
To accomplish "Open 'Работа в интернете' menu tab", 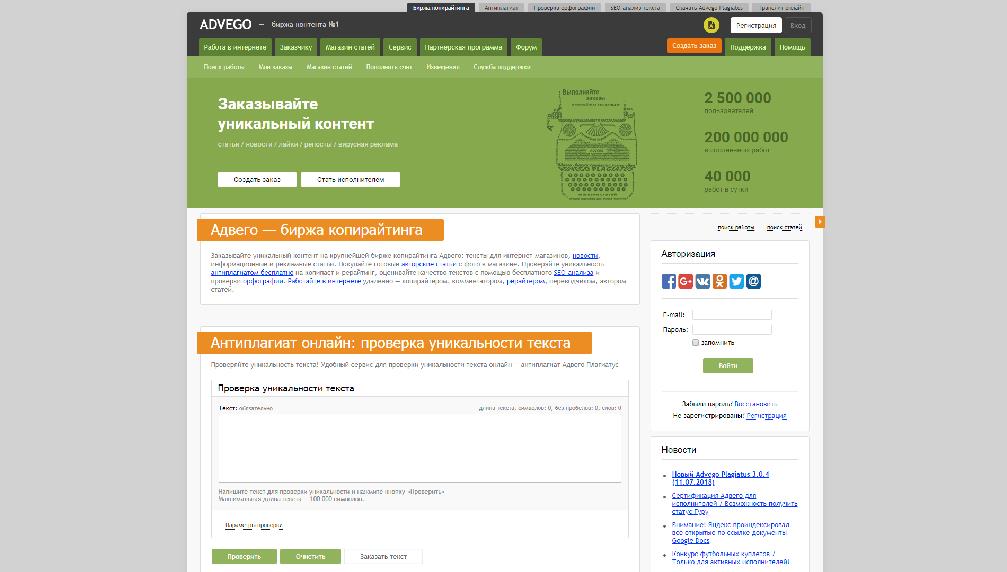I will pos(235,48).
